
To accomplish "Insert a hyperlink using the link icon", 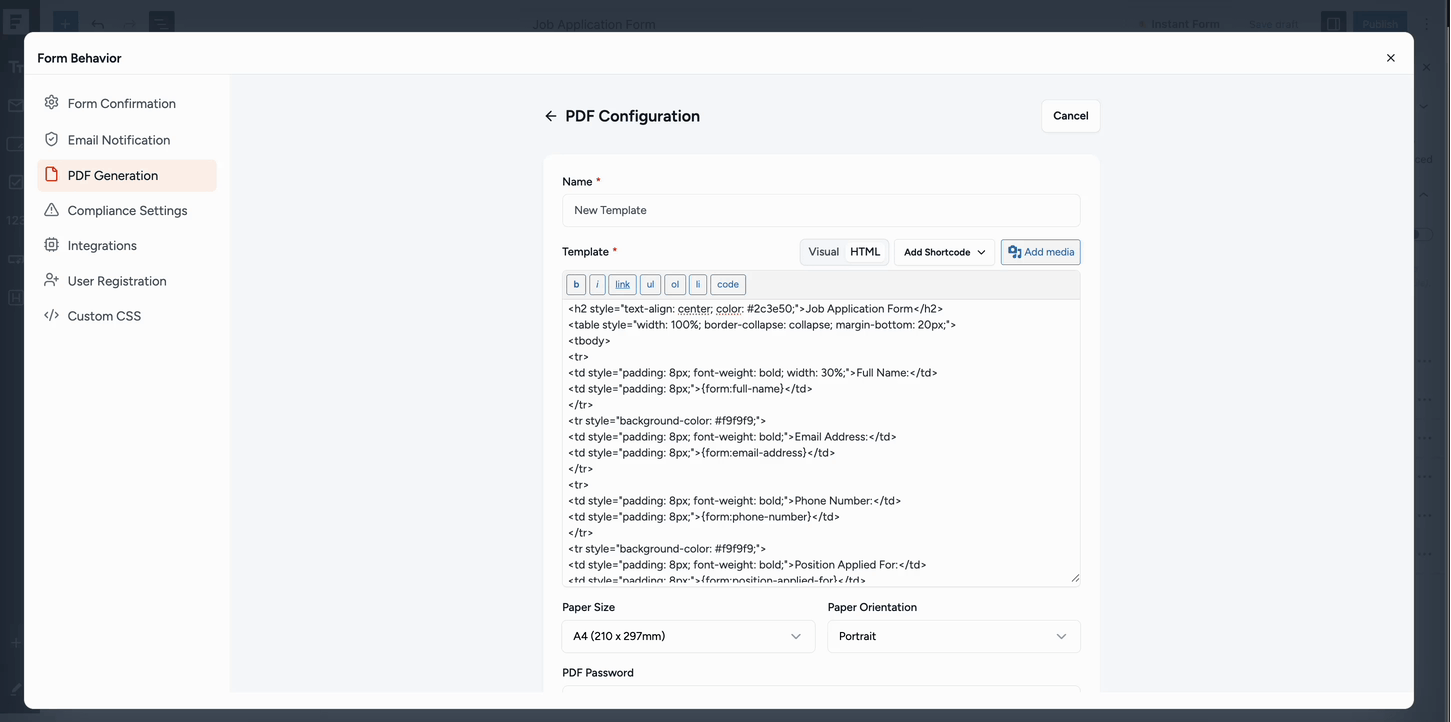I will tap(622, 284).
